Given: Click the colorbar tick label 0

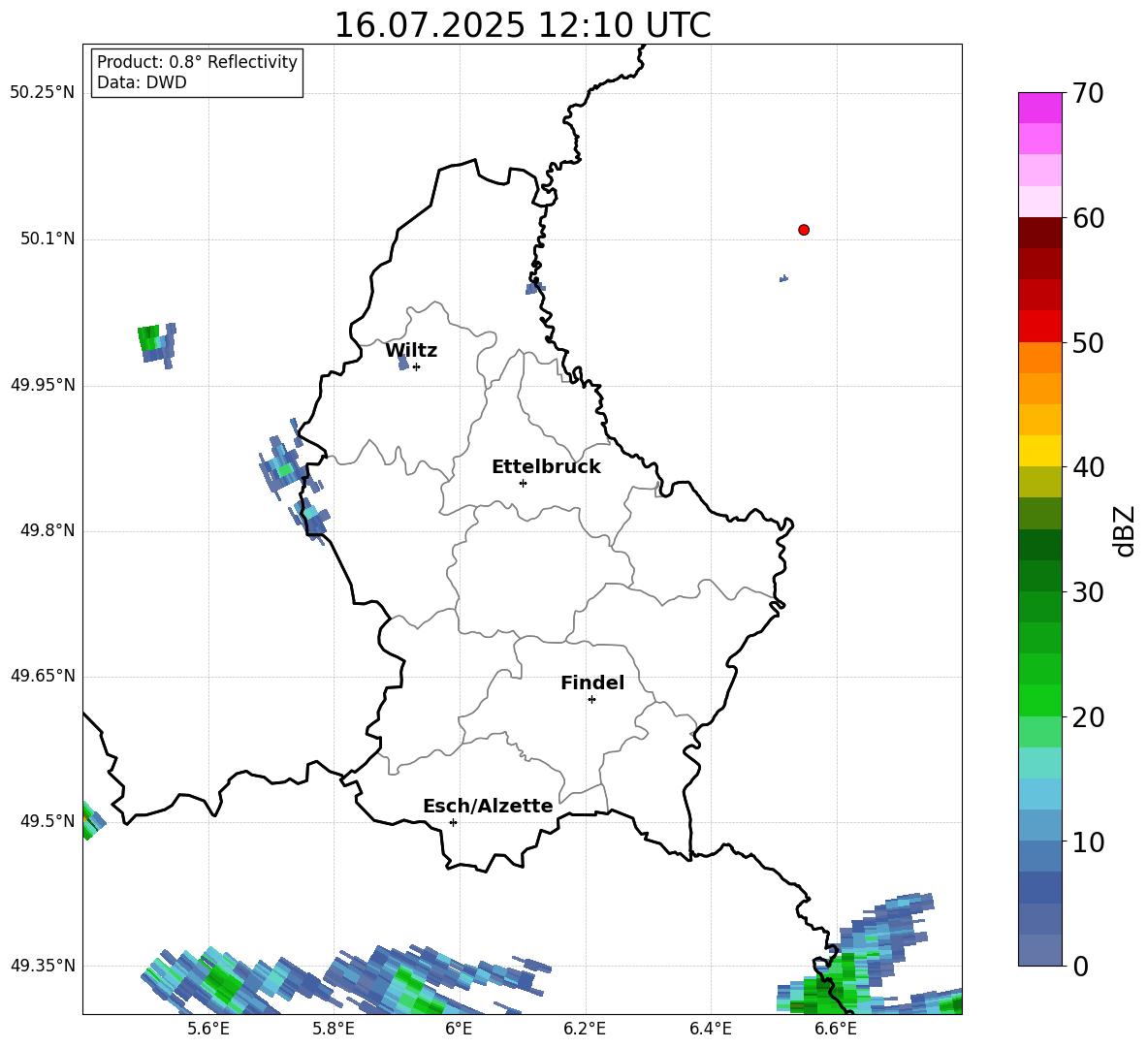Looking at the screenshot, I should [1080, 966].
